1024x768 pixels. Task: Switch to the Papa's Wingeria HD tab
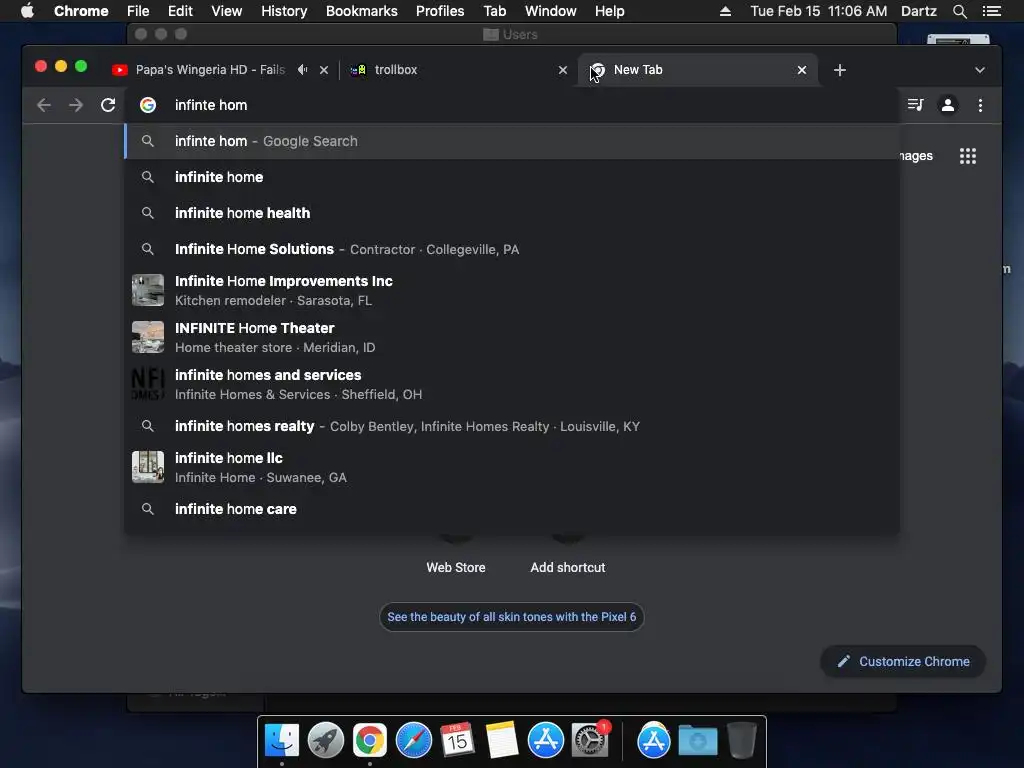(209, 70)
